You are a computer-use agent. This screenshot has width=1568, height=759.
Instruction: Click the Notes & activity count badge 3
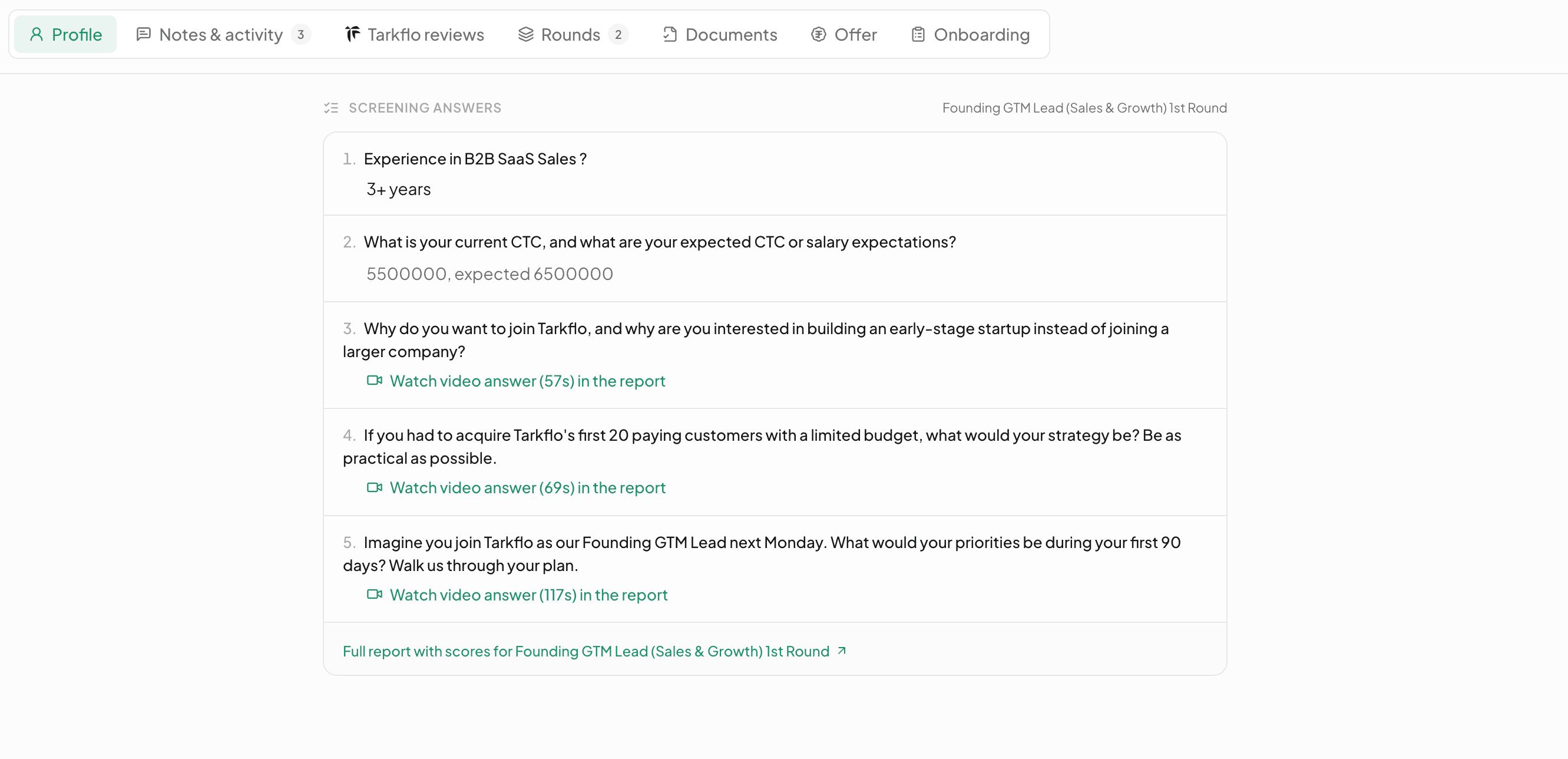[x=300, y=34]
